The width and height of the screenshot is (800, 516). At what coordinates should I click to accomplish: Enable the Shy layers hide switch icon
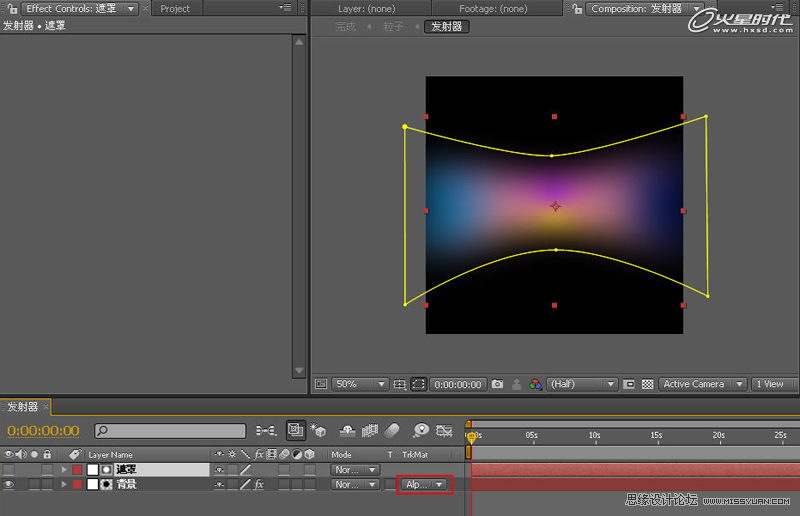(x=347, y=431)
